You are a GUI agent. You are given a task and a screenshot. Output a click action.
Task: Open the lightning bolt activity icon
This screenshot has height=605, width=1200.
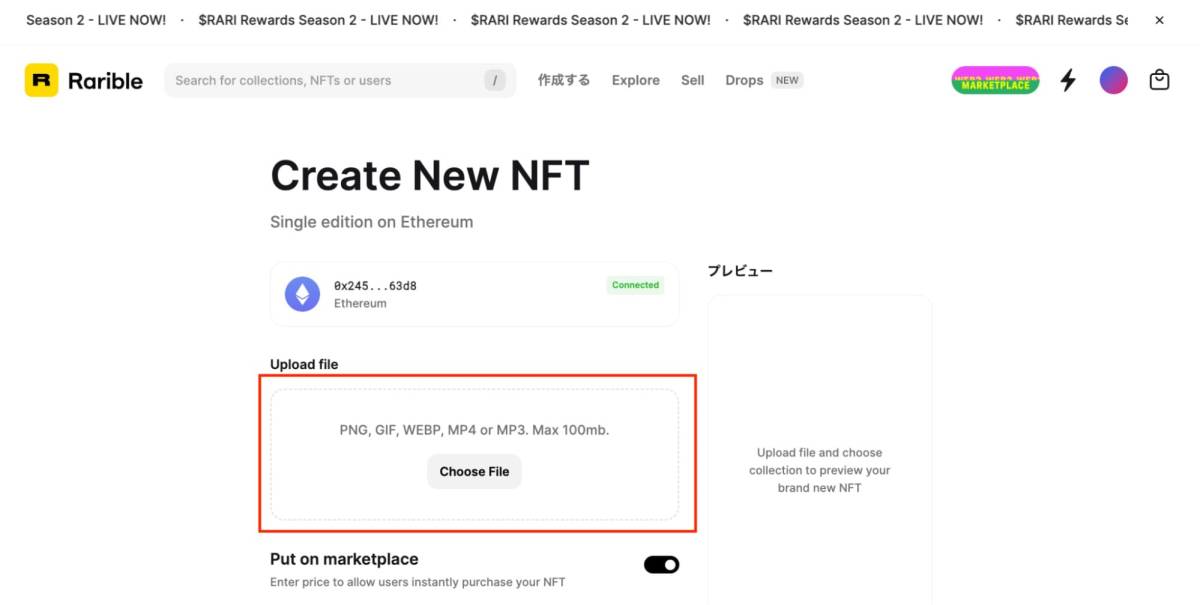(1067, 80)
